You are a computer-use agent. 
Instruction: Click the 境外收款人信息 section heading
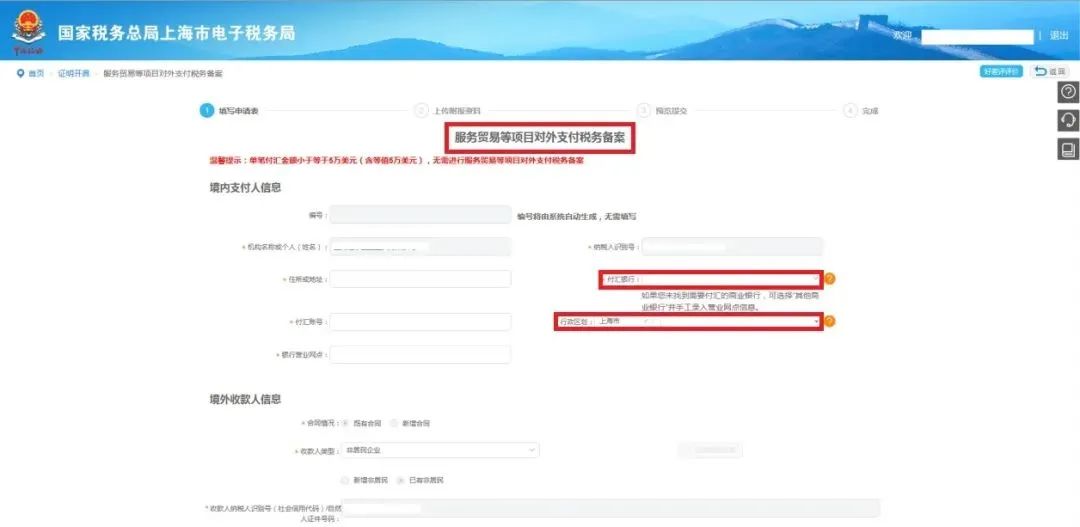click(245, 400)
